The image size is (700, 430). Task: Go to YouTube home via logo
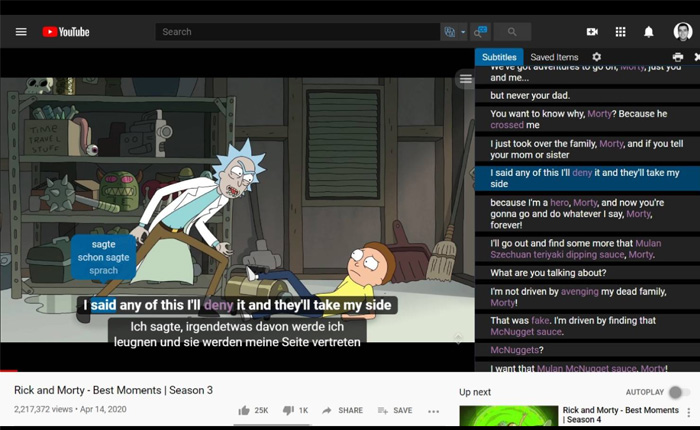coord(66,32)
